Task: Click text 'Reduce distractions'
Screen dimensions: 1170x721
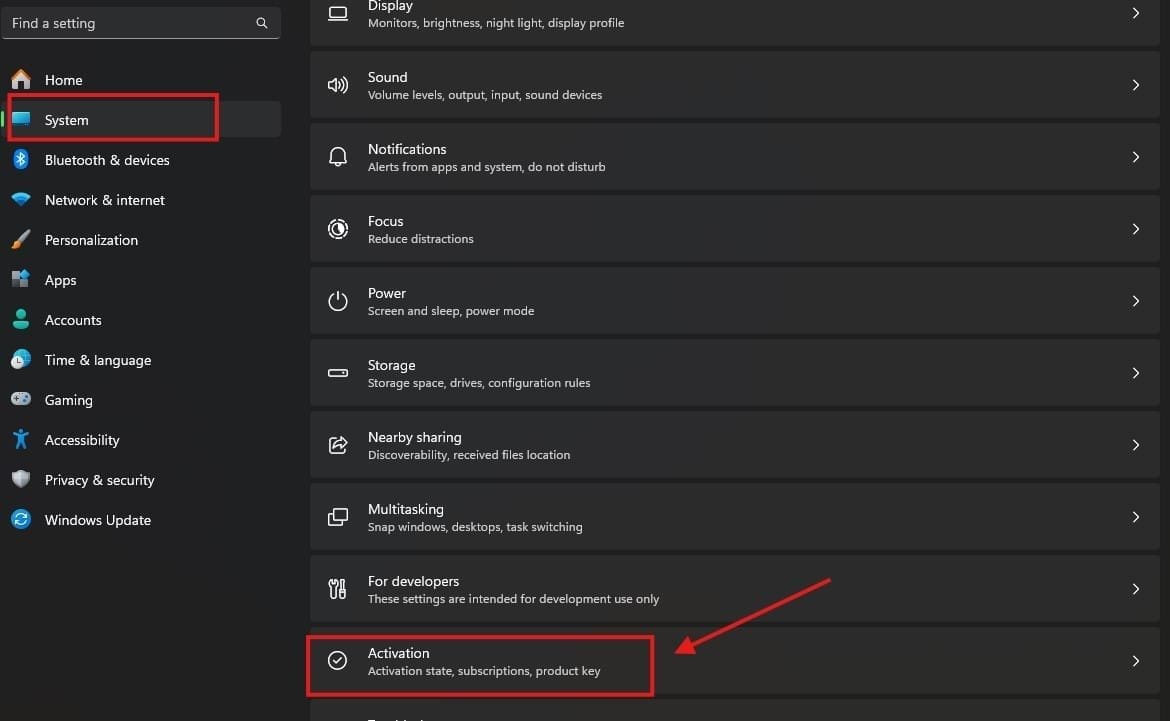Action: 420,239
